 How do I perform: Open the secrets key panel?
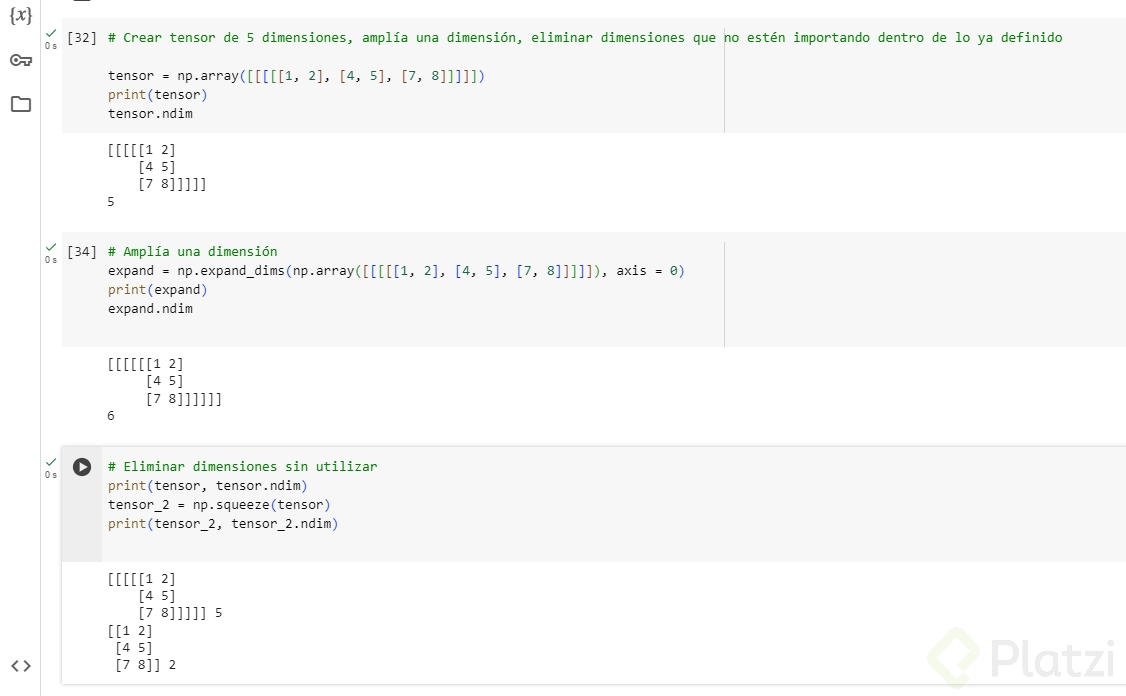21,60
